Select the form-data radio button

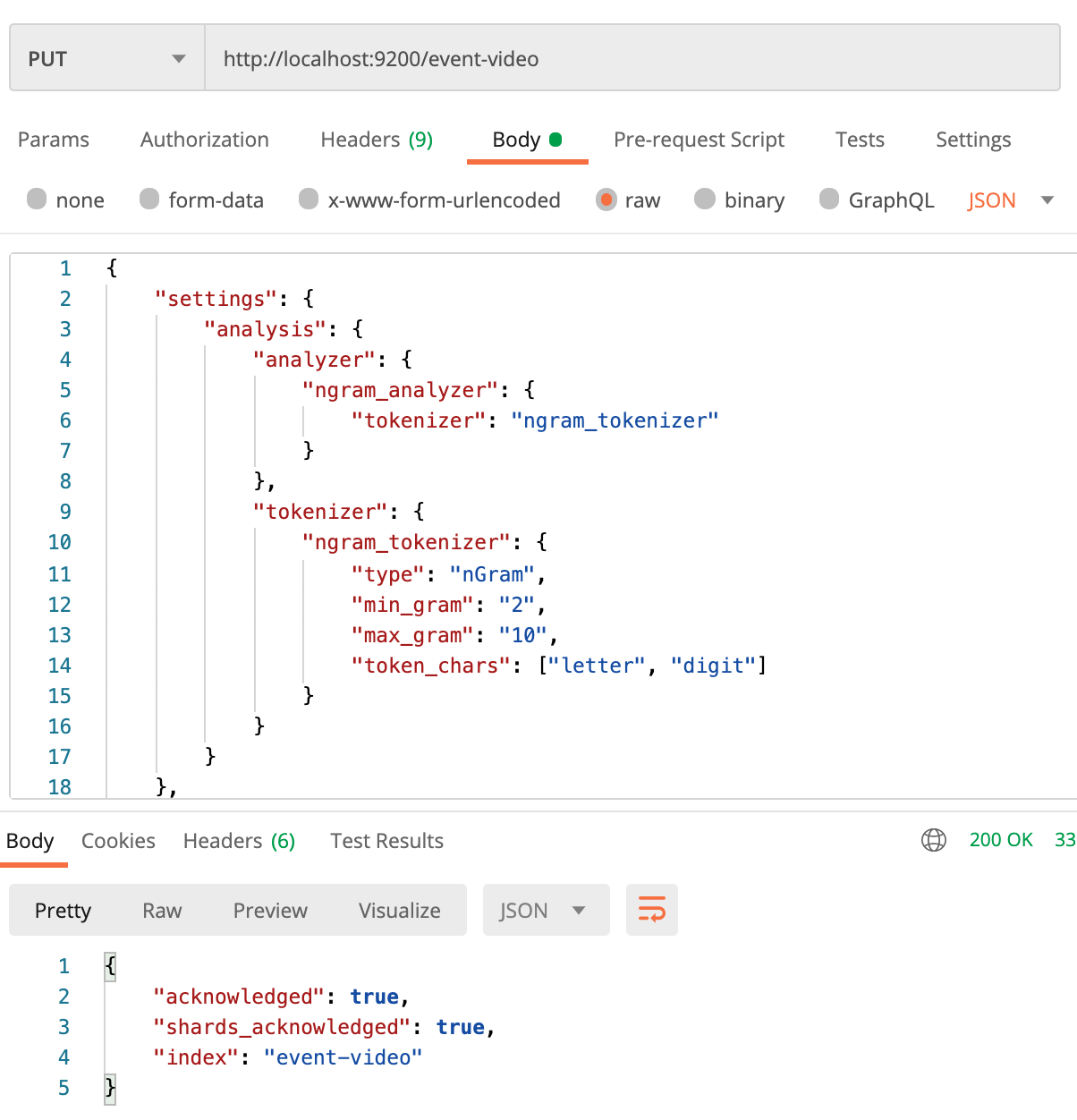click(x=149, y=199)
